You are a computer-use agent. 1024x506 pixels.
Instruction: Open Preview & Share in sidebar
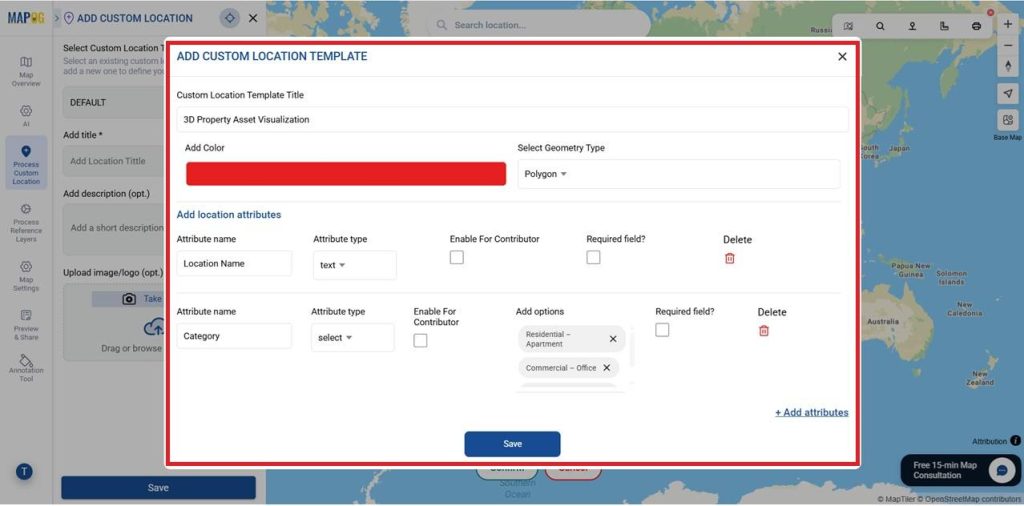tap(26, 324)
